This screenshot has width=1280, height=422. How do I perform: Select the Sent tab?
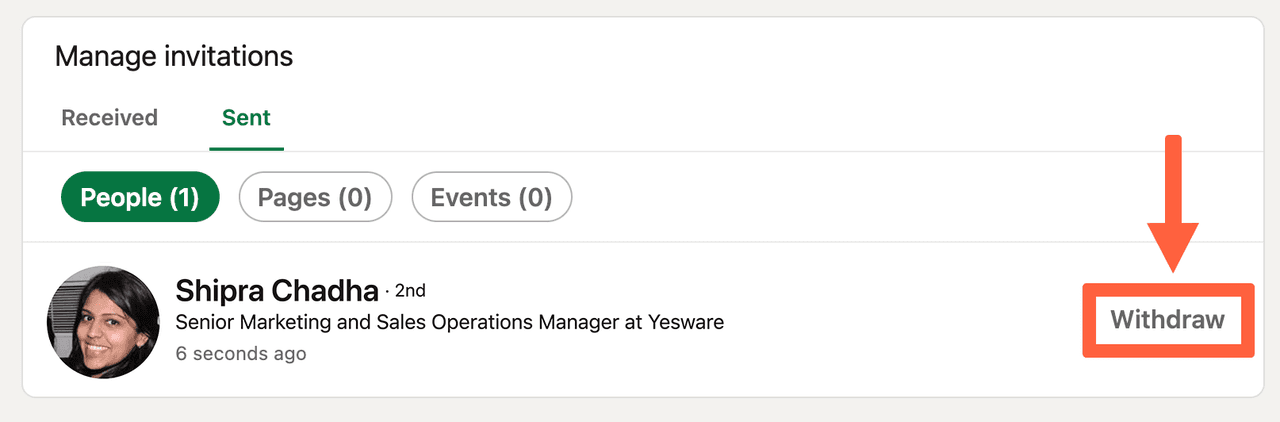[x=246, y=118]
